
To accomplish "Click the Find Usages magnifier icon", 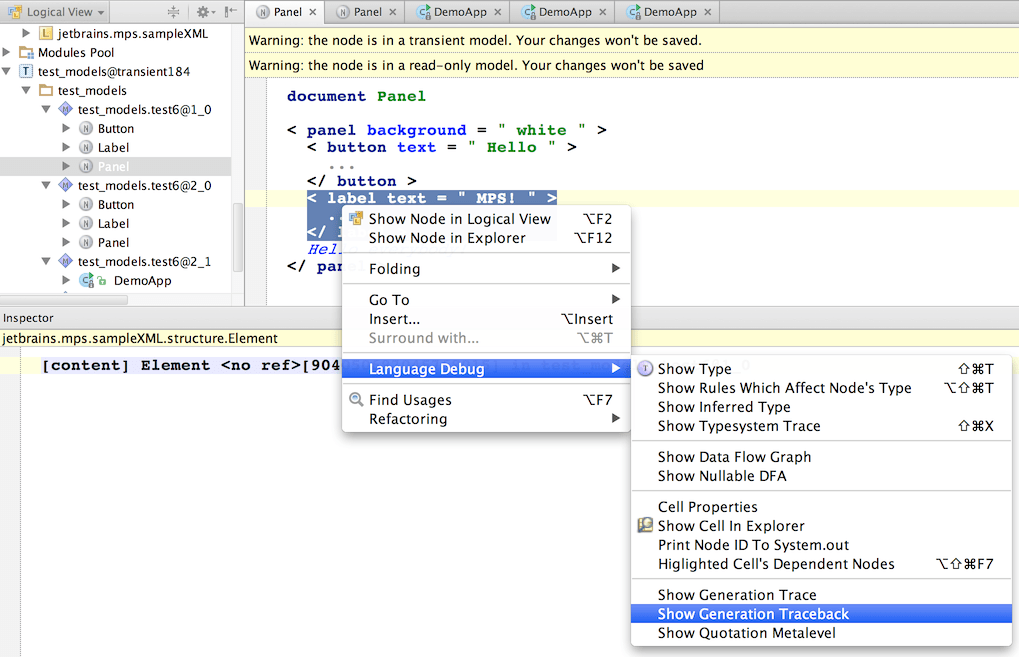I will 355,400.
